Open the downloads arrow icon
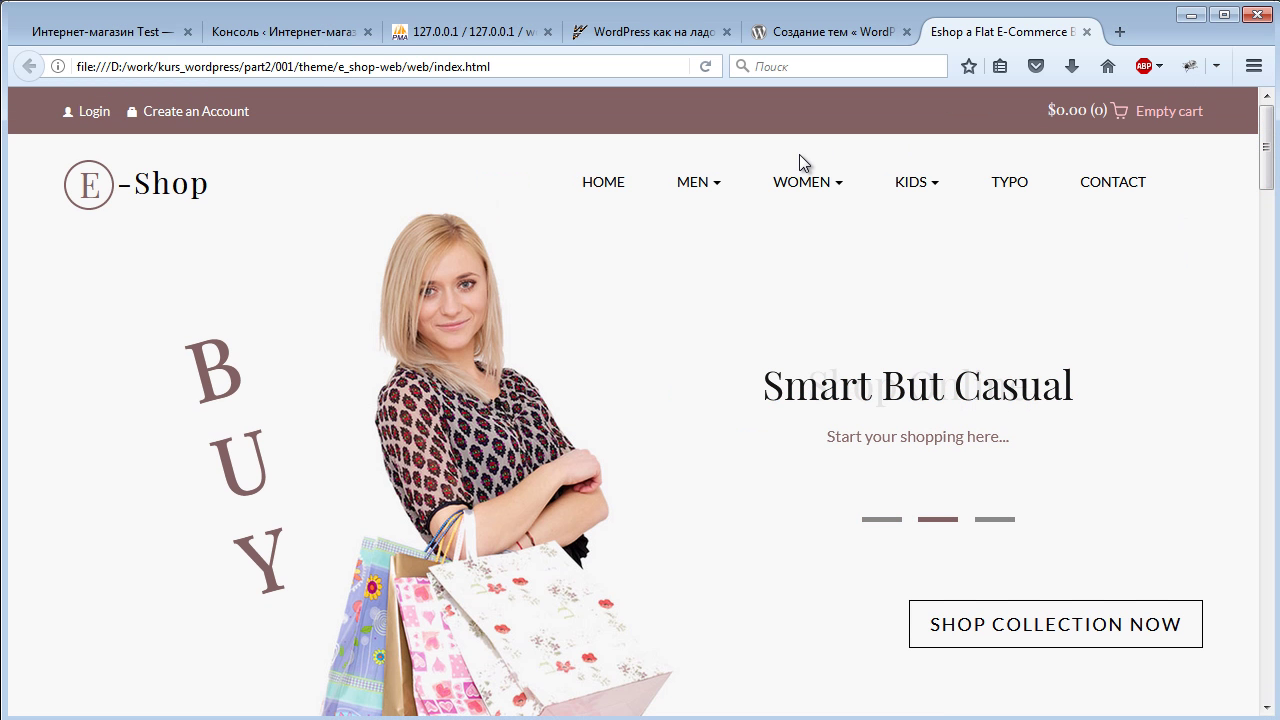 [1072, 66]
